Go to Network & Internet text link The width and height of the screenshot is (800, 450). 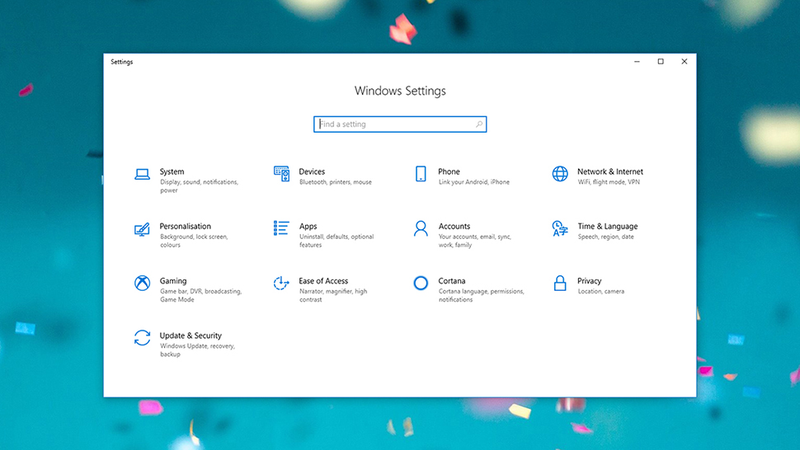(610, 171)
